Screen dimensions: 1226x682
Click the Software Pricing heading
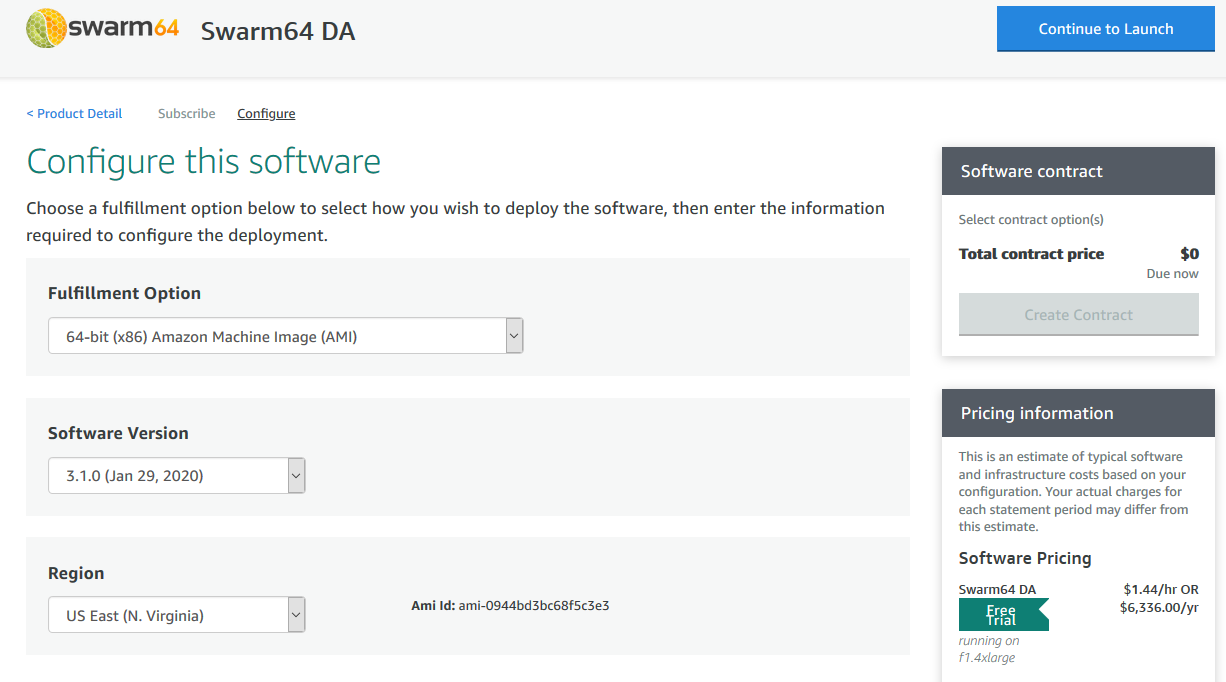pos(1025,558)
